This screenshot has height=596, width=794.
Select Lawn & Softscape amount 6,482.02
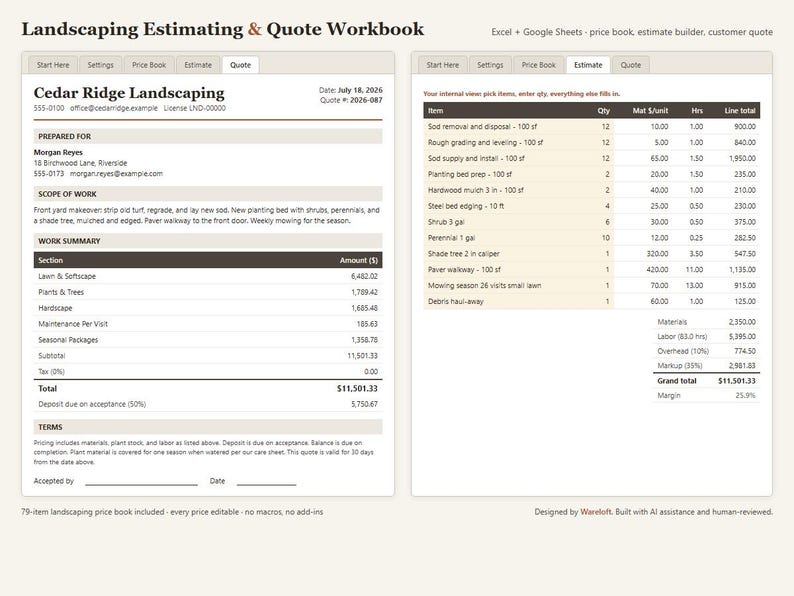pos(364,276)
